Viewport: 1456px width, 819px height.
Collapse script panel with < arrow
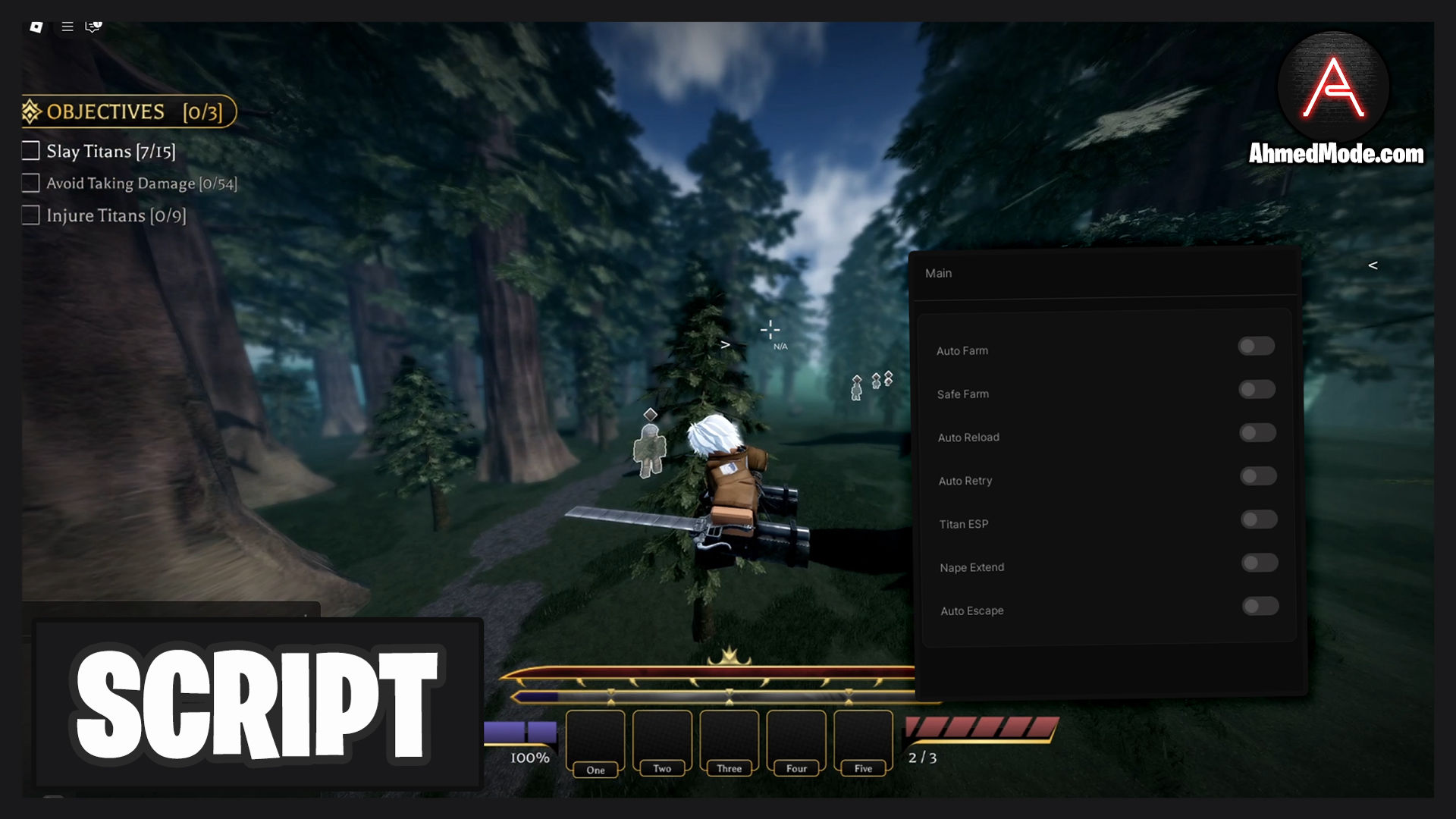(1373, 265)
